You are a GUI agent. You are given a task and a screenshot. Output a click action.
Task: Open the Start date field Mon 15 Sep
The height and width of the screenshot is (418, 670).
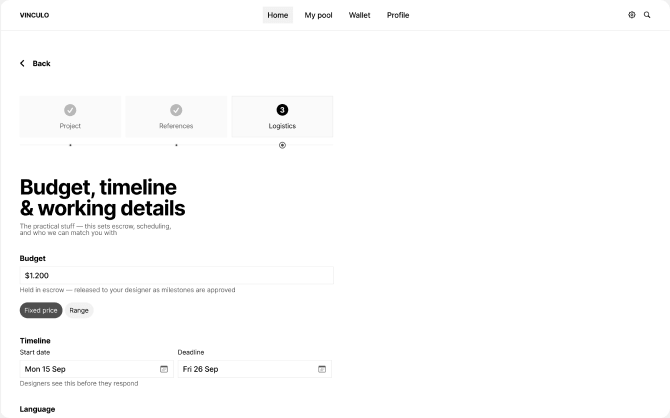point(97,369)
